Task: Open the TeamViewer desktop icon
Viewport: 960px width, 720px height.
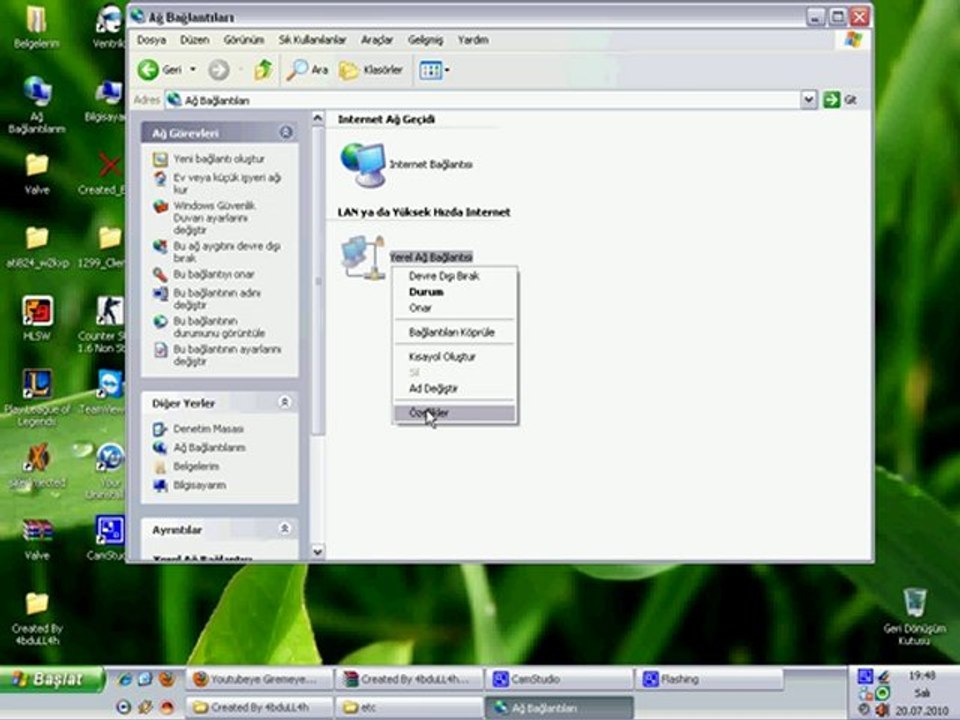Action: (110, 392)
